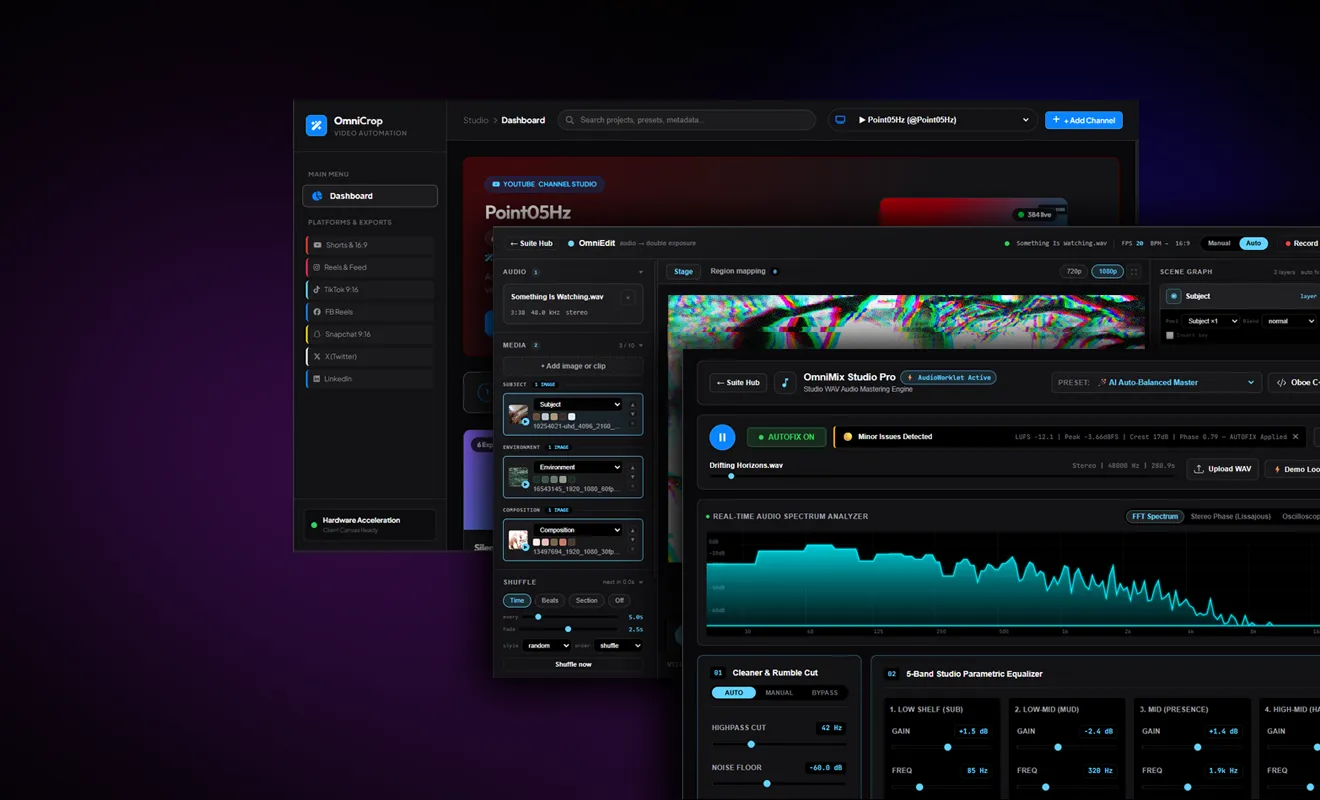Click the code brackets icon beside Oboe
This screenshot has width=1320, height=800.
(x=1281, y=383)
